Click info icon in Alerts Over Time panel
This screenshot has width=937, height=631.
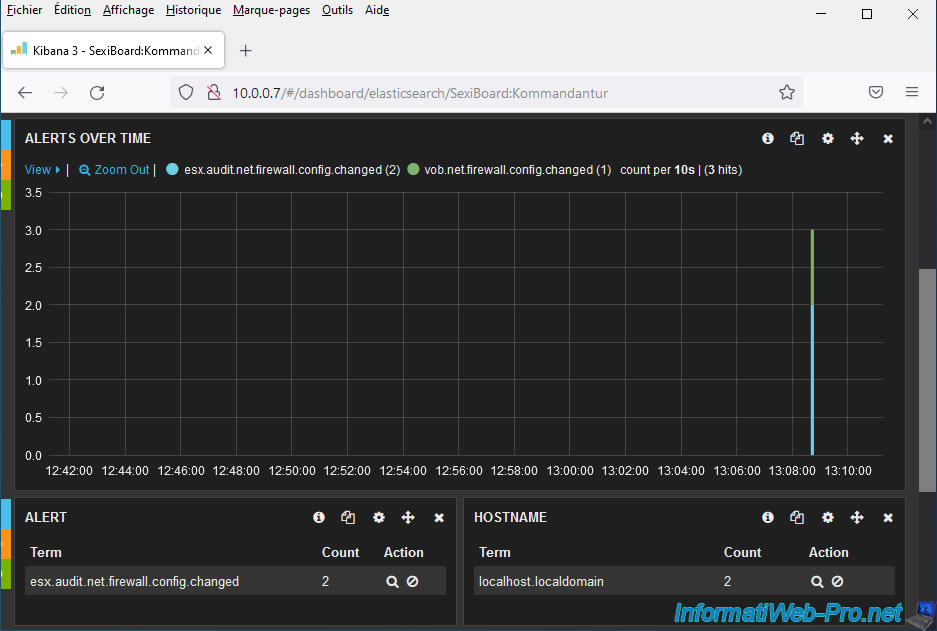tap(768, 139)
